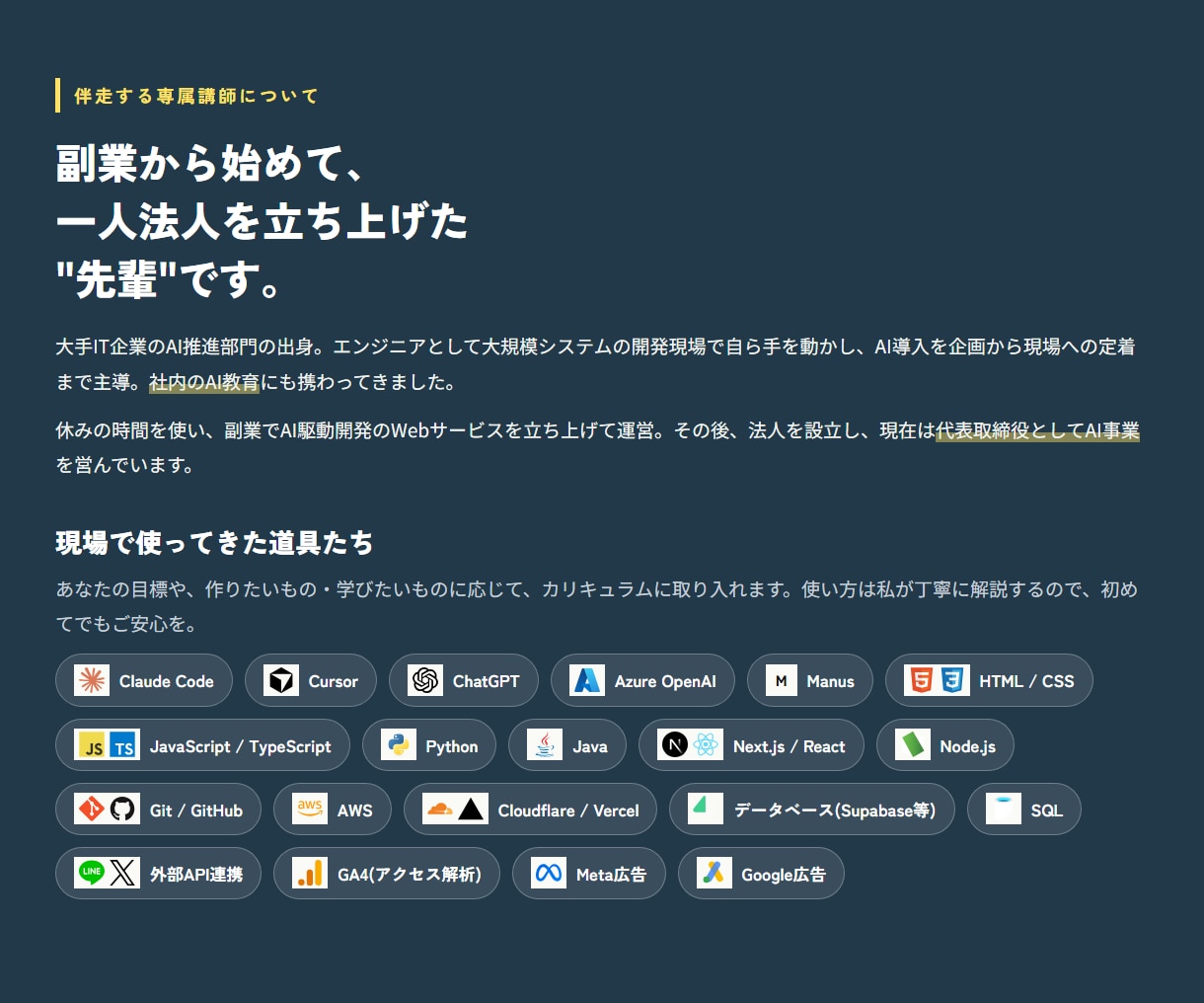Click the データベース(Supabase等) label text
1204x1003 pixels.
835,810
